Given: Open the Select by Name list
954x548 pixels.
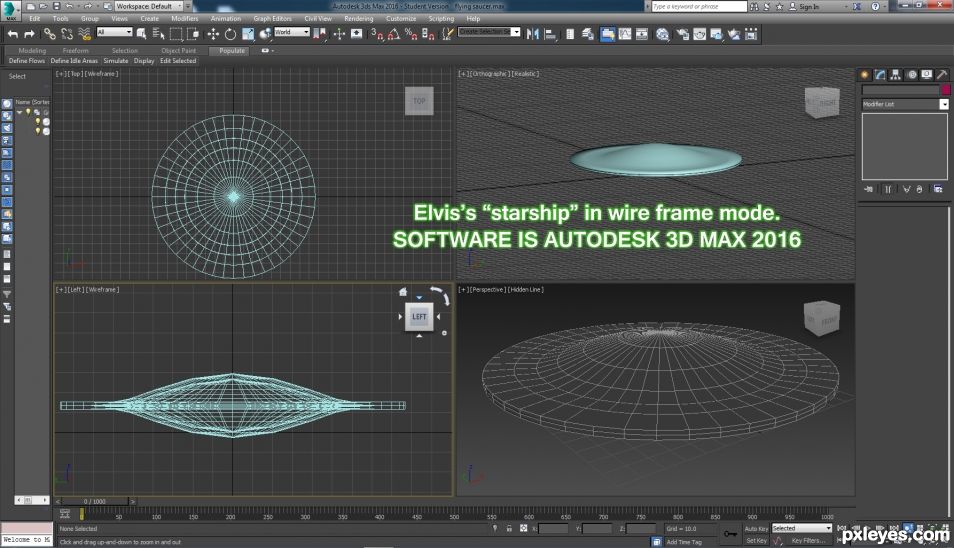Looking at the screenshot, I should point(158,34).
